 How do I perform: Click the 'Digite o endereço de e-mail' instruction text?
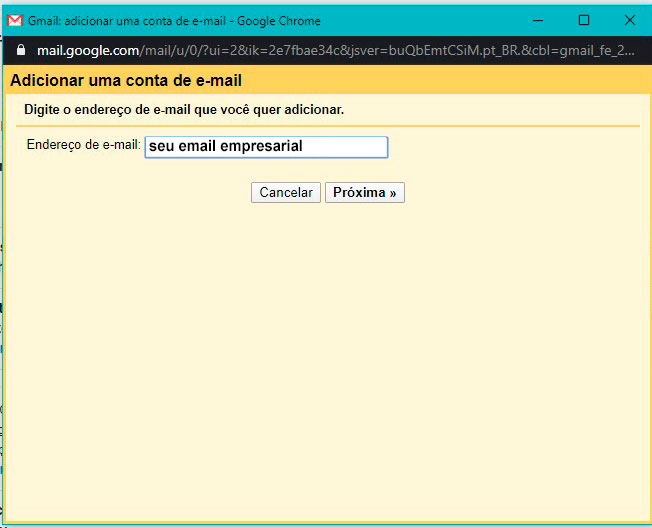184,109
